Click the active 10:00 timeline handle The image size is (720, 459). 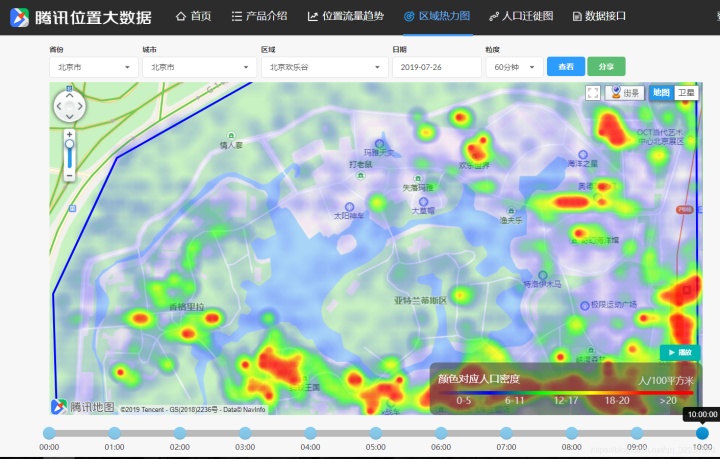[702, 433]
